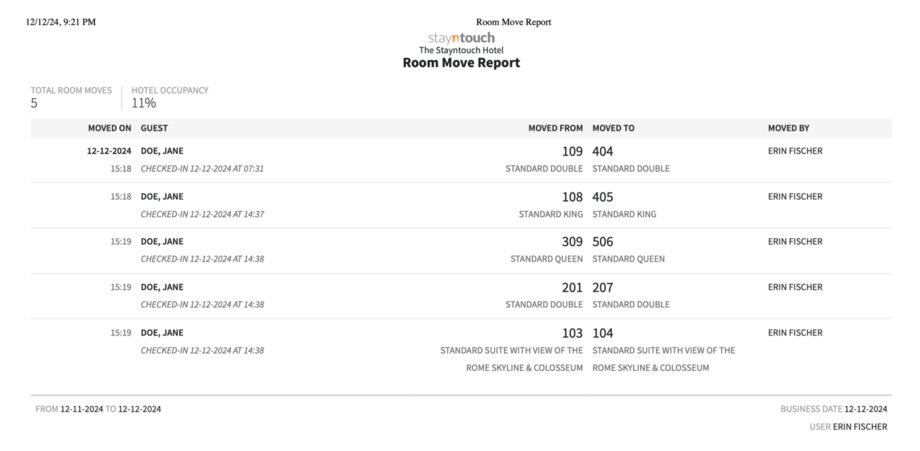Select the print timestamp 12/12/24, 9:21 PM
This screenshot has width=920, height=451.
pos(60,22)
